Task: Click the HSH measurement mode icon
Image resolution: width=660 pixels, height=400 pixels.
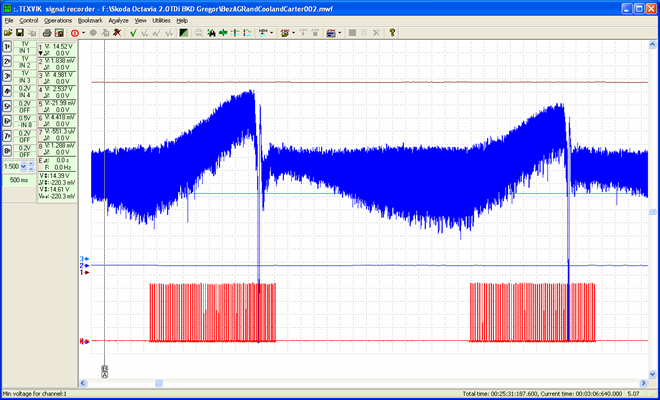Action: [x=263, y=33]
